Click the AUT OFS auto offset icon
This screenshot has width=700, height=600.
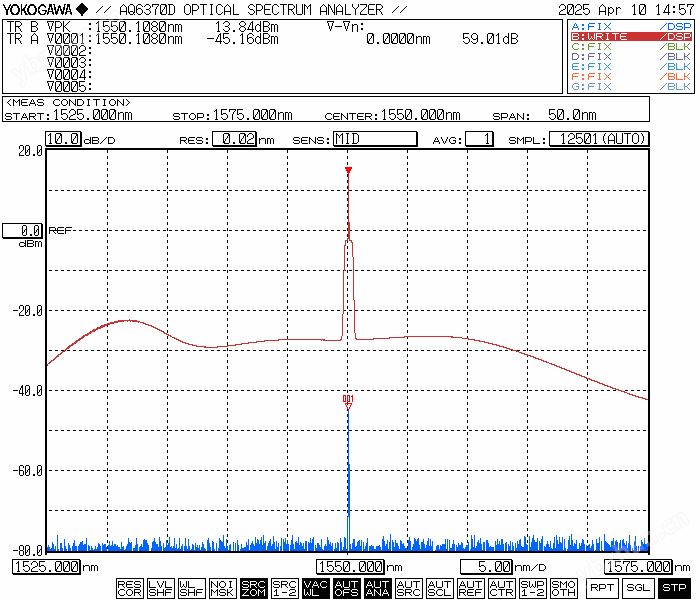point(346,588)
